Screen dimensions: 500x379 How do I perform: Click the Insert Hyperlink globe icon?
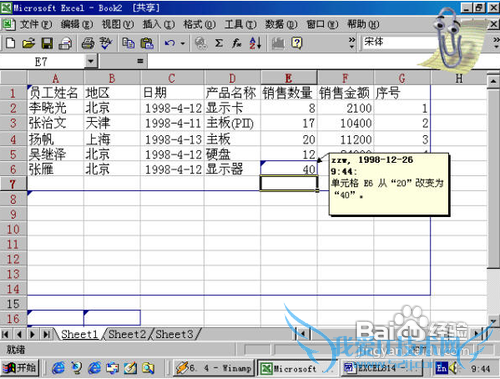pos(201,43)
